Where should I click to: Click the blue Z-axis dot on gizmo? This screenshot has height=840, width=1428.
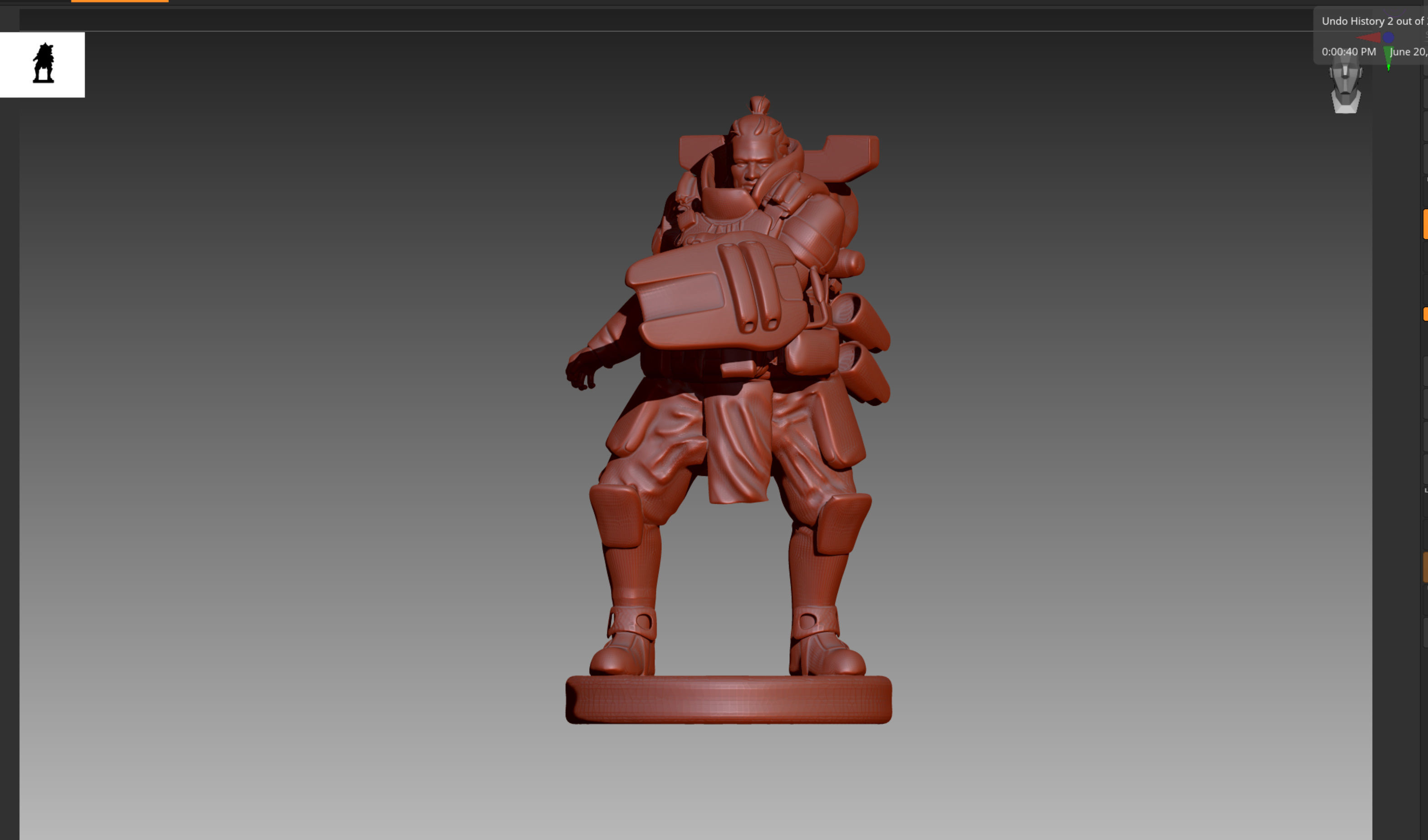pos(1388,37)
